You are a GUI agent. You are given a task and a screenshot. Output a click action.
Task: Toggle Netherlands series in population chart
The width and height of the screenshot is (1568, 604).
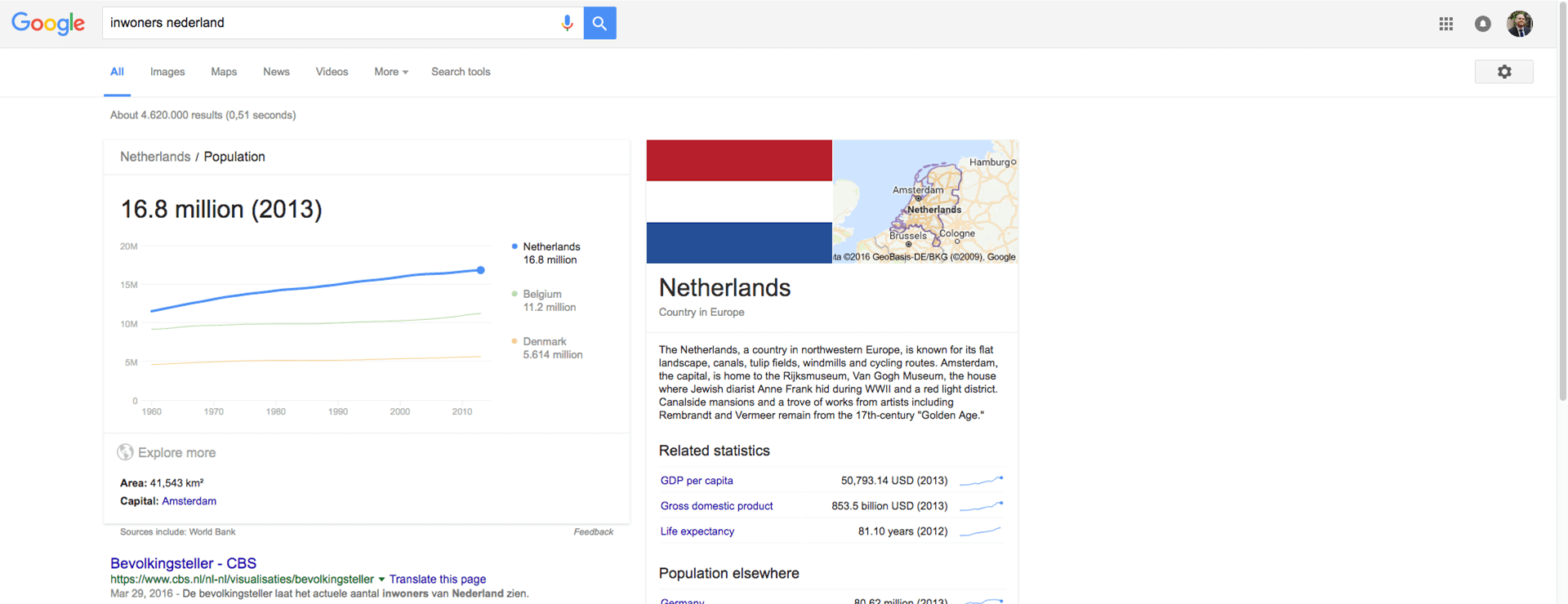[550, 247]
